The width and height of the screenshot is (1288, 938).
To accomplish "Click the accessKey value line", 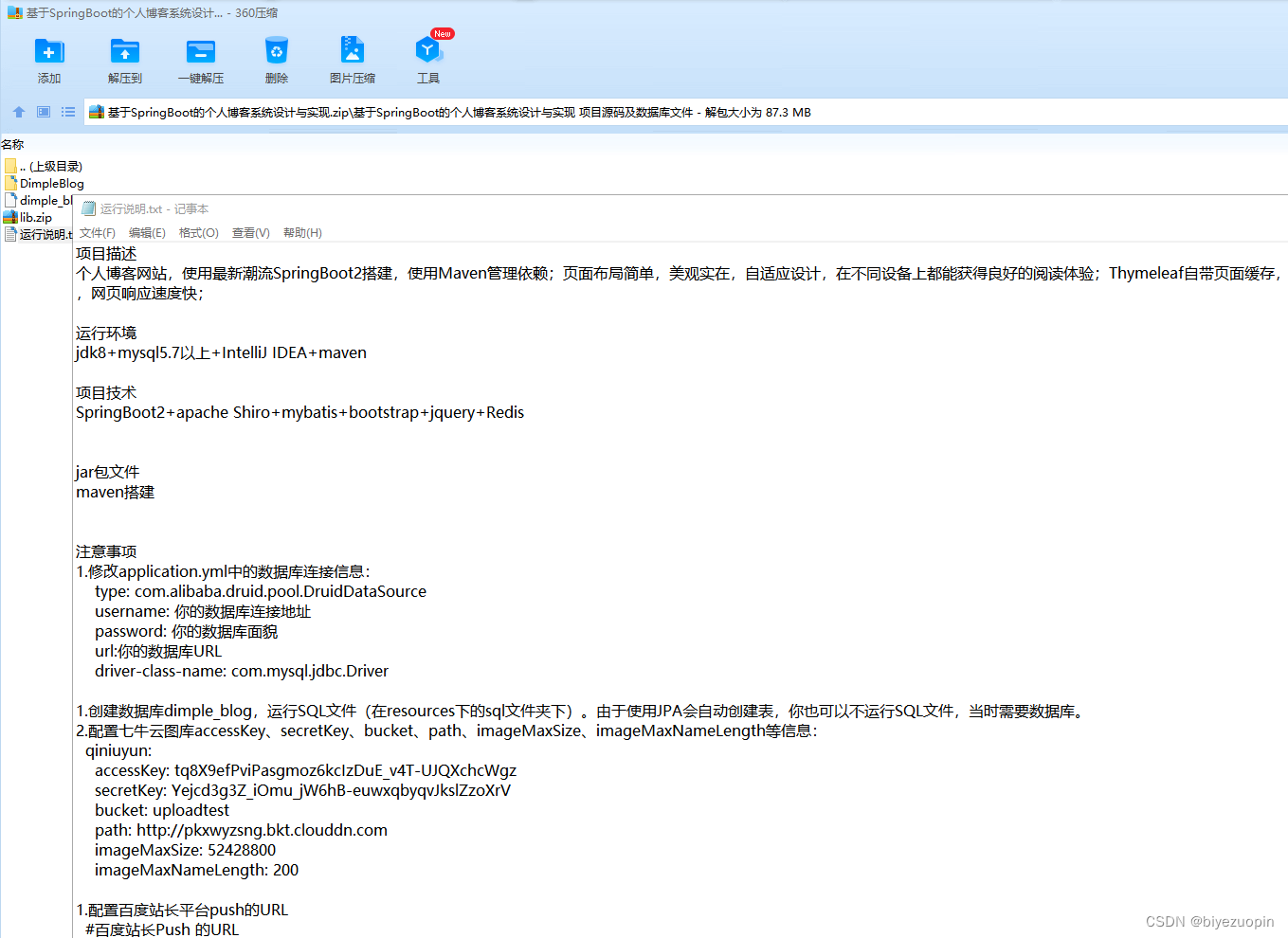I will point(305,771).
